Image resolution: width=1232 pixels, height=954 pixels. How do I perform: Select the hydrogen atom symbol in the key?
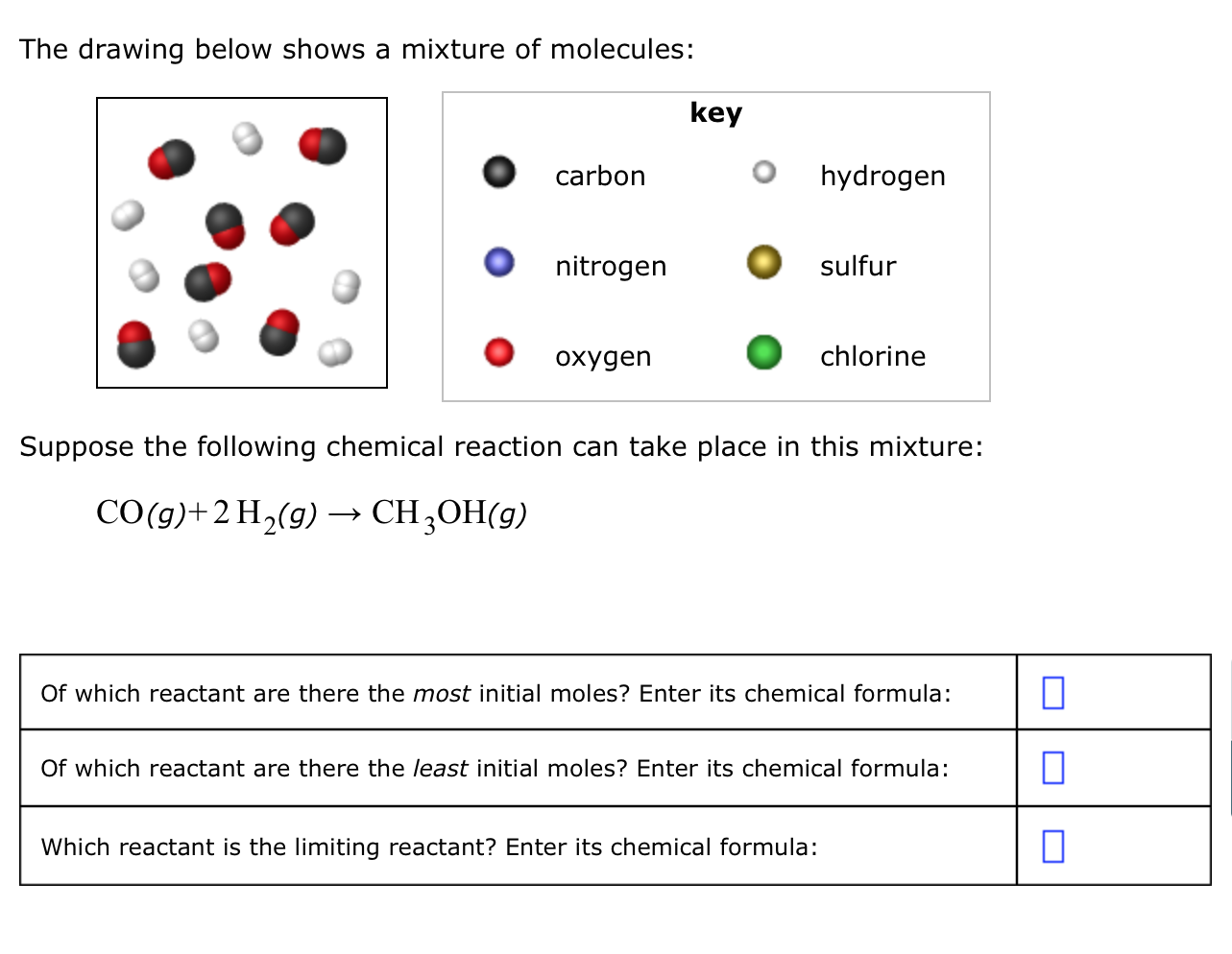[762, 171]
